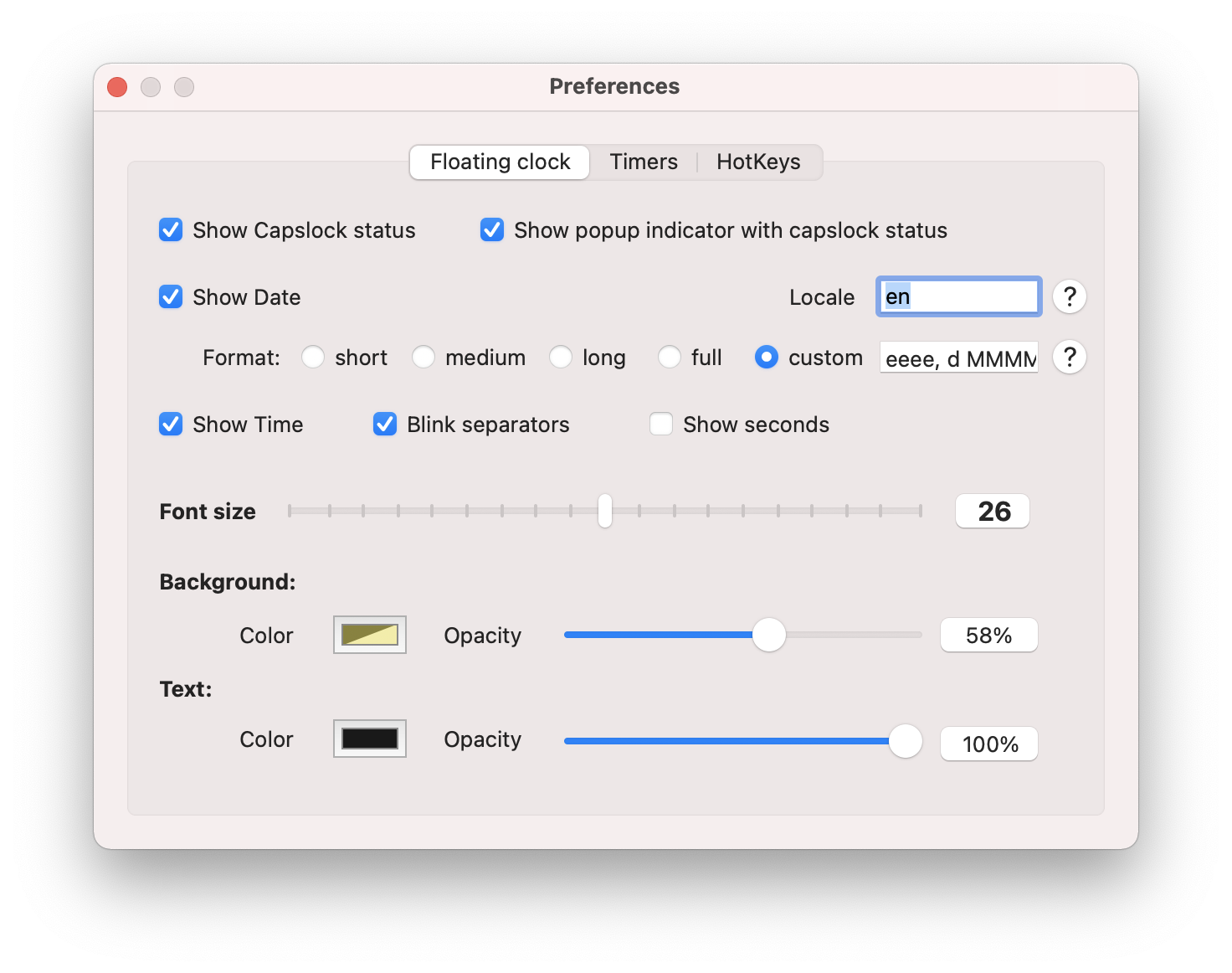This screenshot has width=1232, height=973.
Task: Disable popup indicator with capslock status
Action: coord(492,230)
